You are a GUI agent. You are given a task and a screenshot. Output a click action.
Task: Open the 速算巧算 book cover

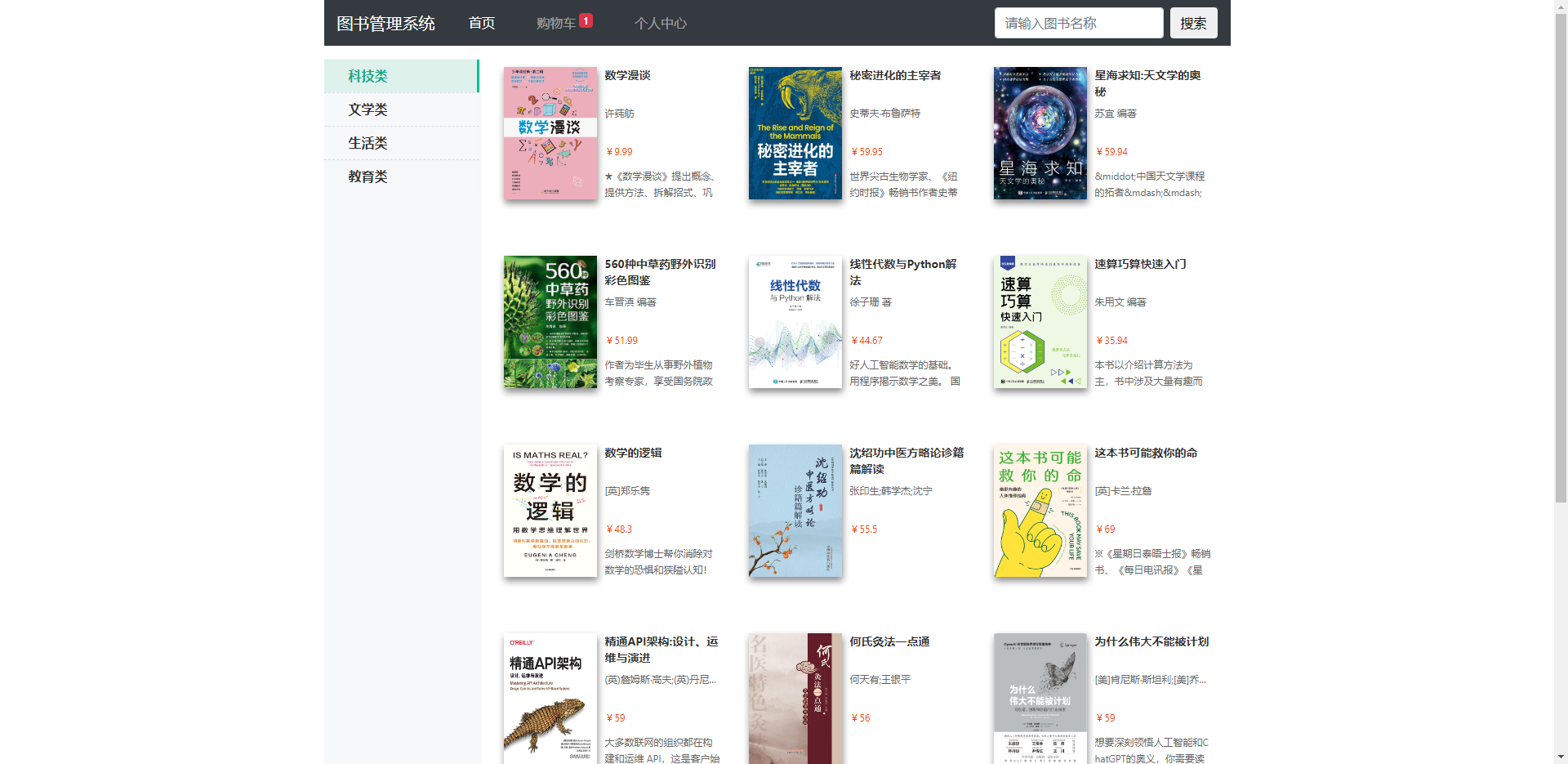click(1040, 322)
